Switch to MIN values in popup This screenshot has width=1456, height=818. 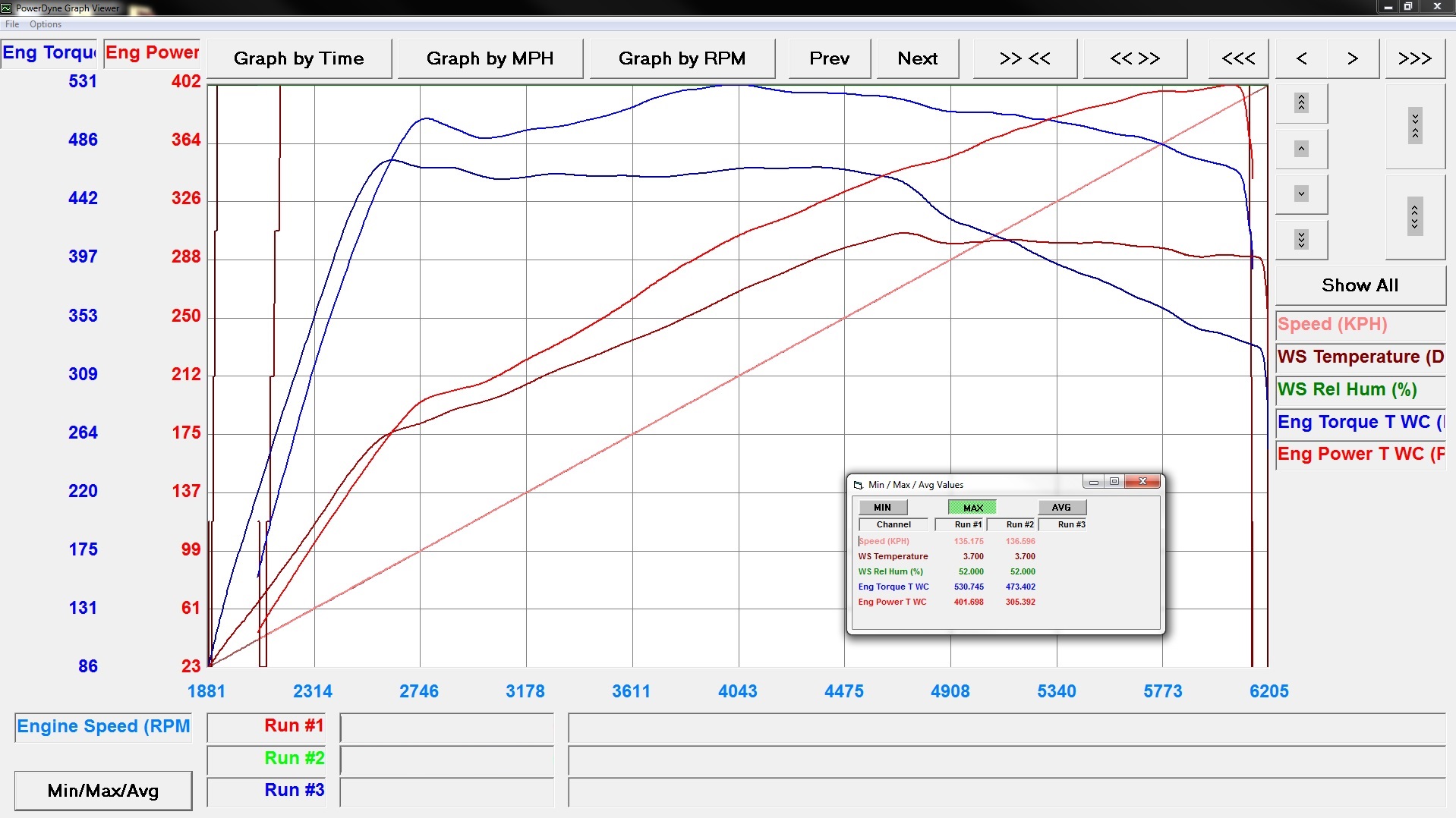click(x=882, y=508)
